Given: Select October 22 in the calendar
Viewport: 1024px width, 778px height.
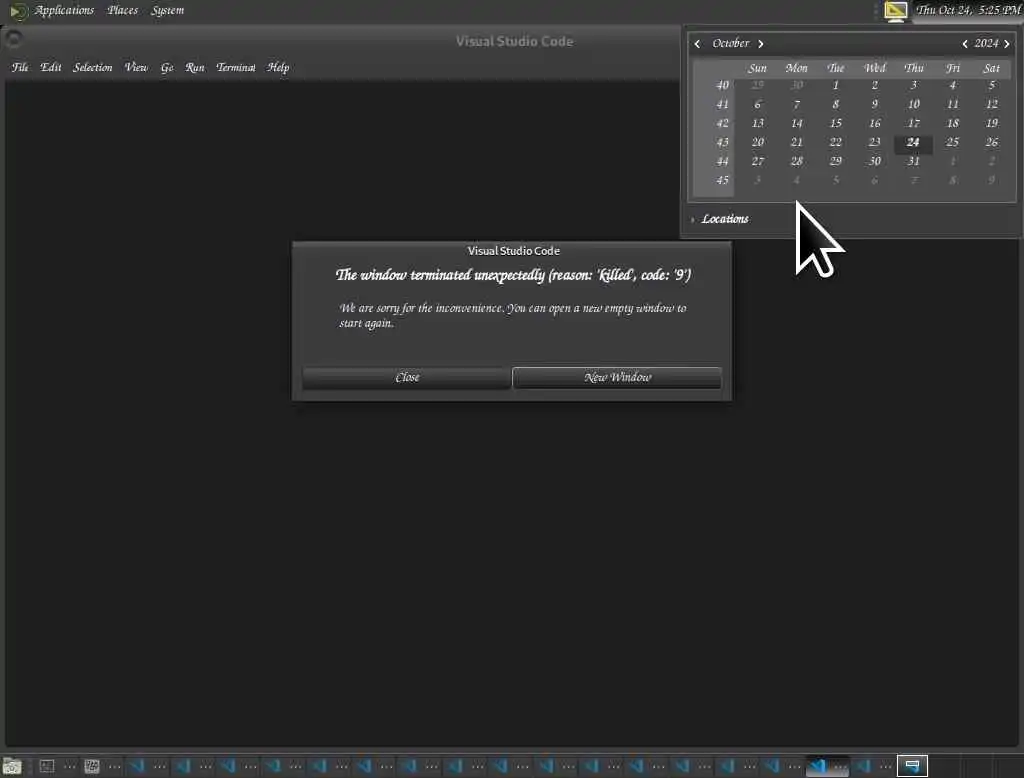Looking at the screenshot, I should point(836,142).
